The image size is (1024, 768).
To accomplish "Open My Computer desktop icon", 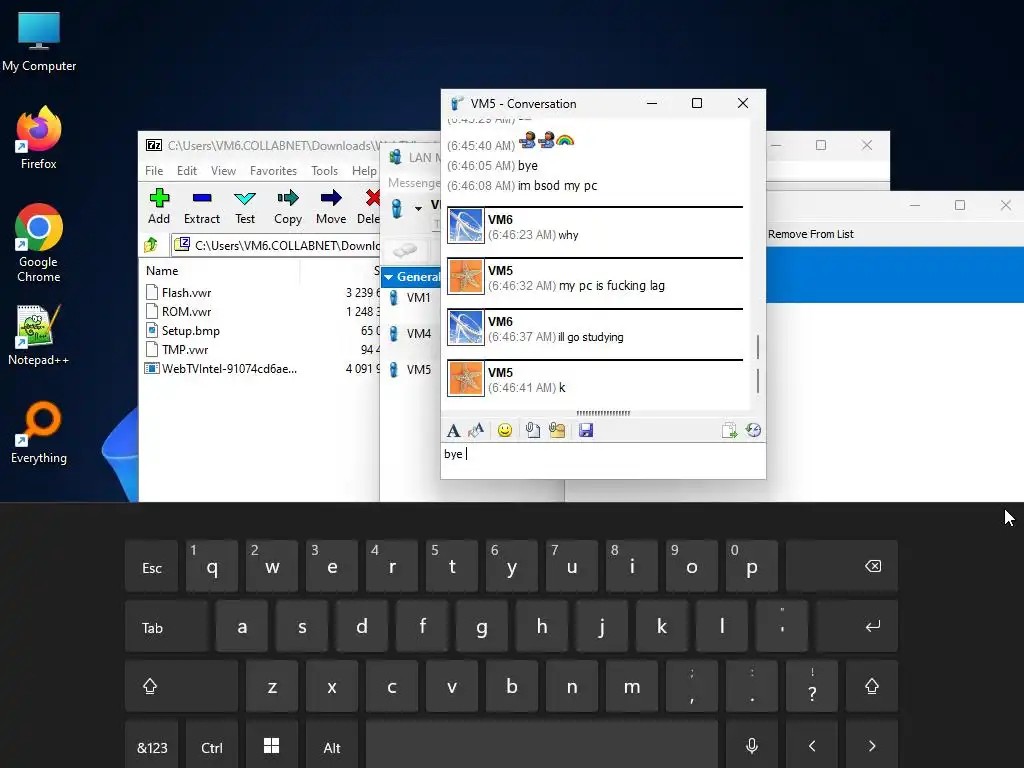I will point(39,42).
